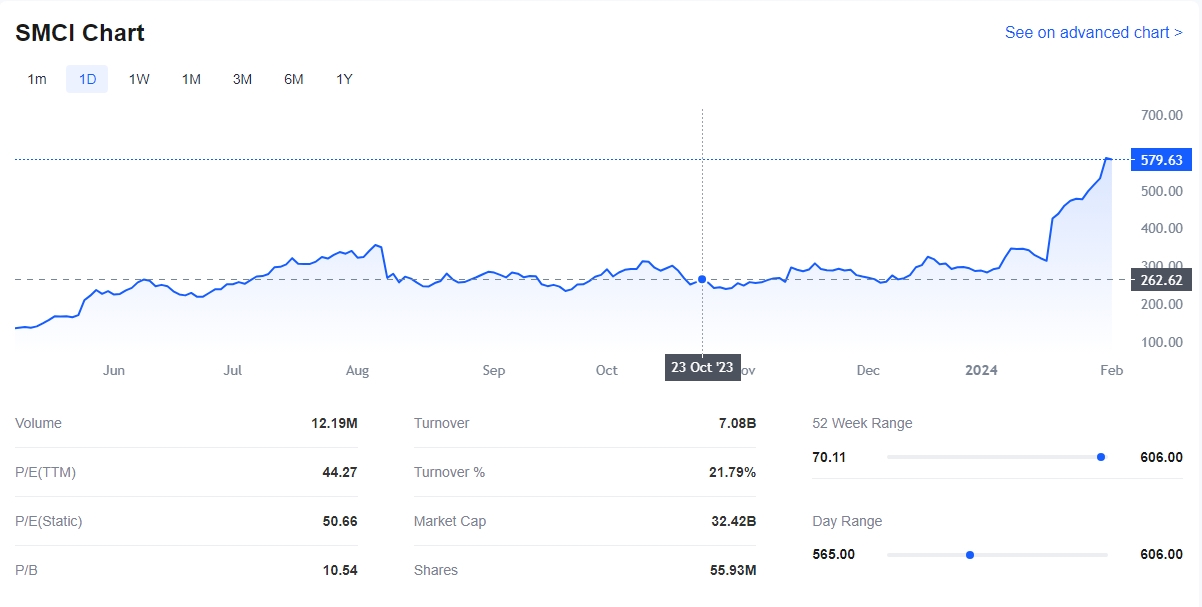This screenshot has height=607, width=1202.
Task: Click the 52 Week Range slider handle
Action: pyautogui.click(x=1101, y=457)
